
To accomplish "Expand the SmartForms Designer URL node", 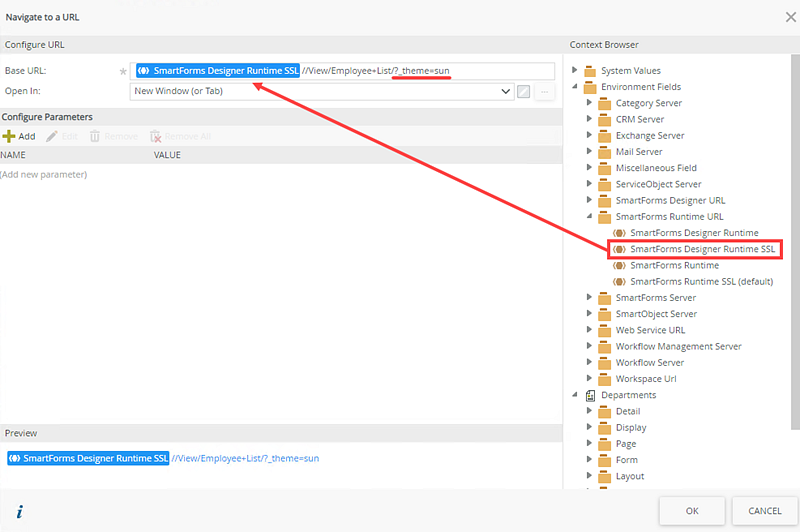I will pos(589,200).
